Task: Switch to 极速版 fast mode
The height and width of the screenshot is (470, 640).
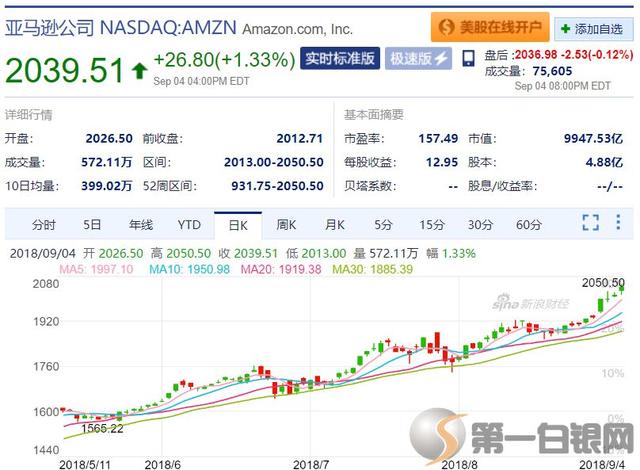Action: [418, 58]
